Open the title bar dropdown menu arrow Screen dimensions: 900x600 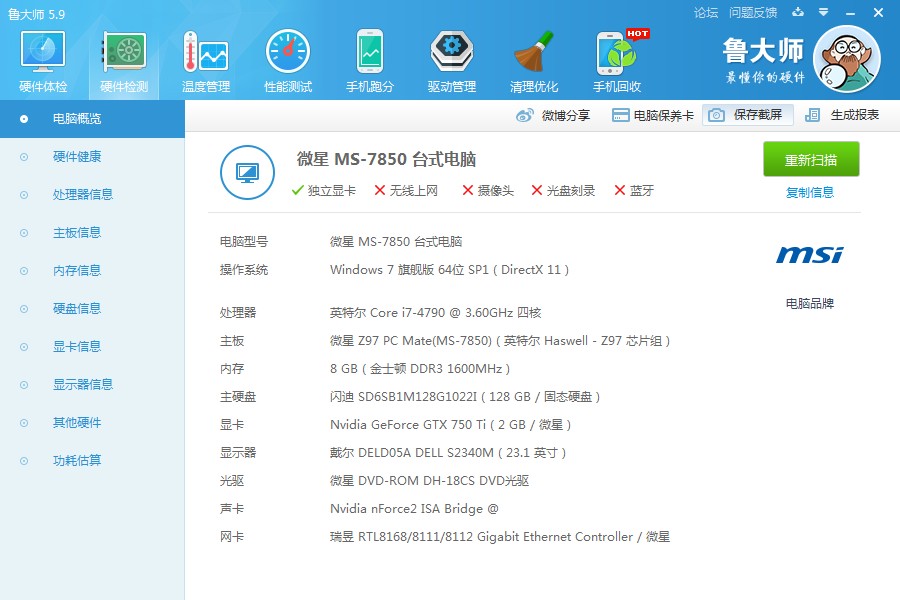823,12
